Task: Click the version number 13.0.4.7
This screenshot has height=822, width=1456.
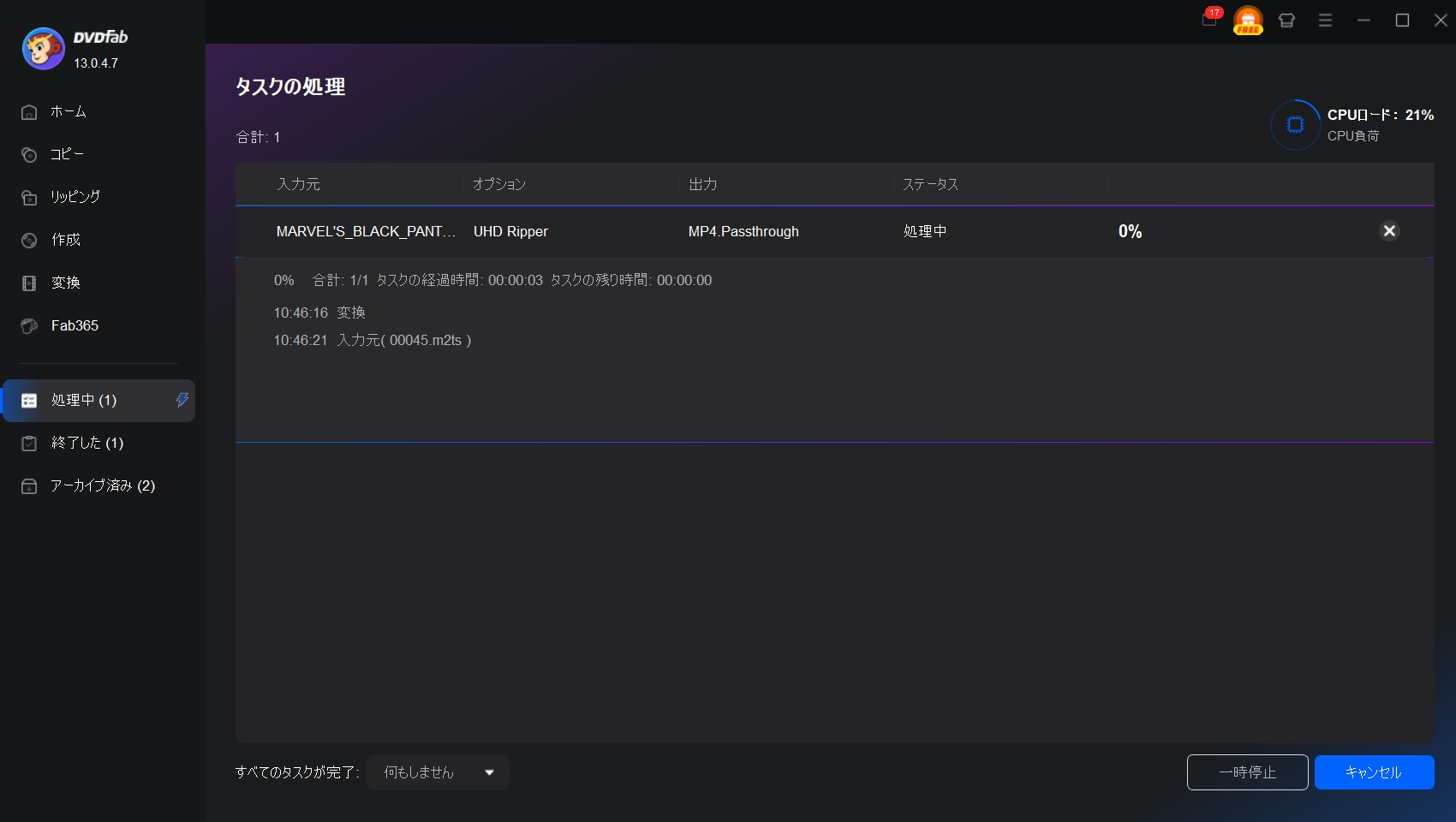Action: [x=96, y=63]
